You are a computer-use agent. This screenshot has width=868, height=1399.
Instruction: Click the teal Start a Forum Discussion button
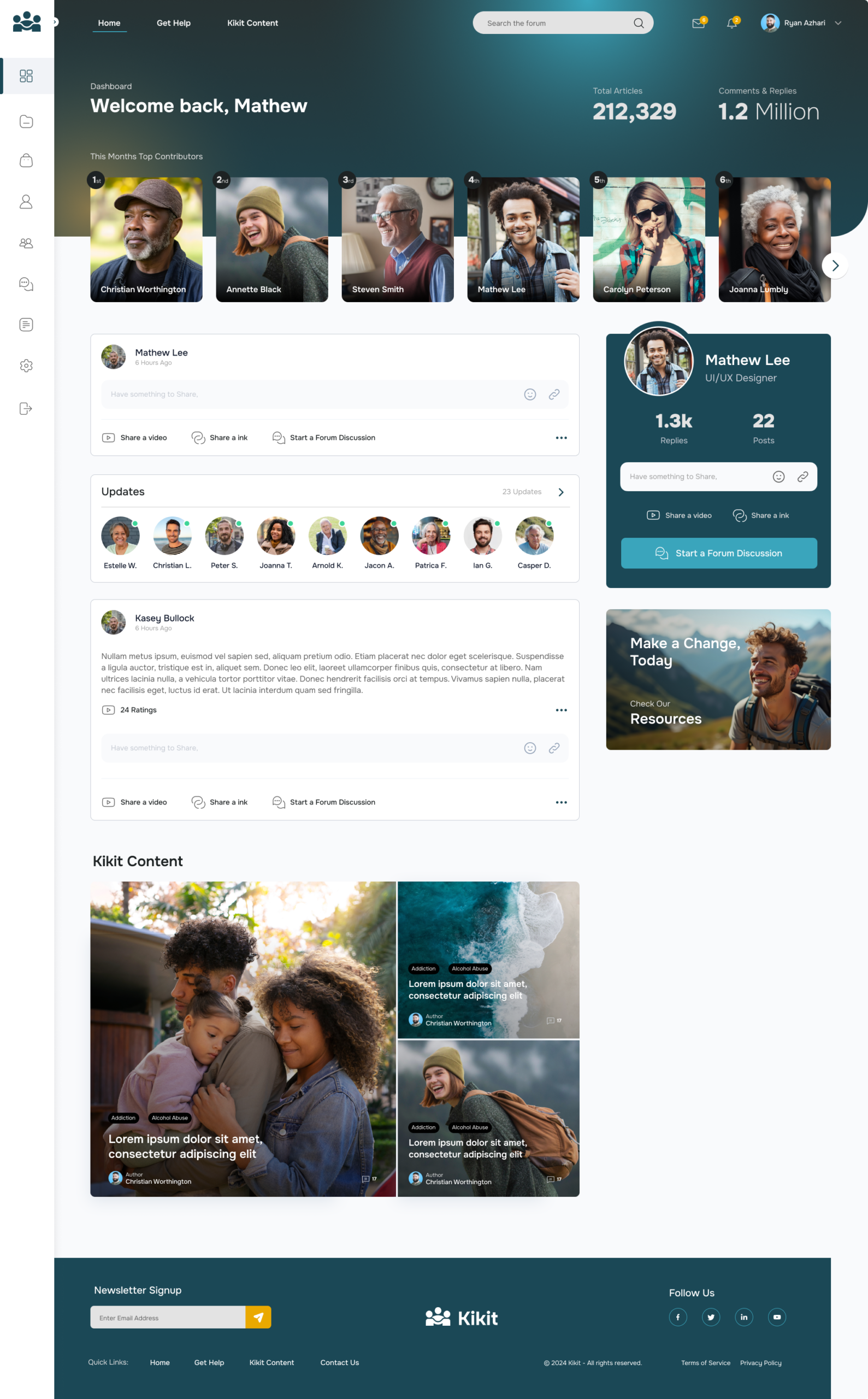(719, 553)
